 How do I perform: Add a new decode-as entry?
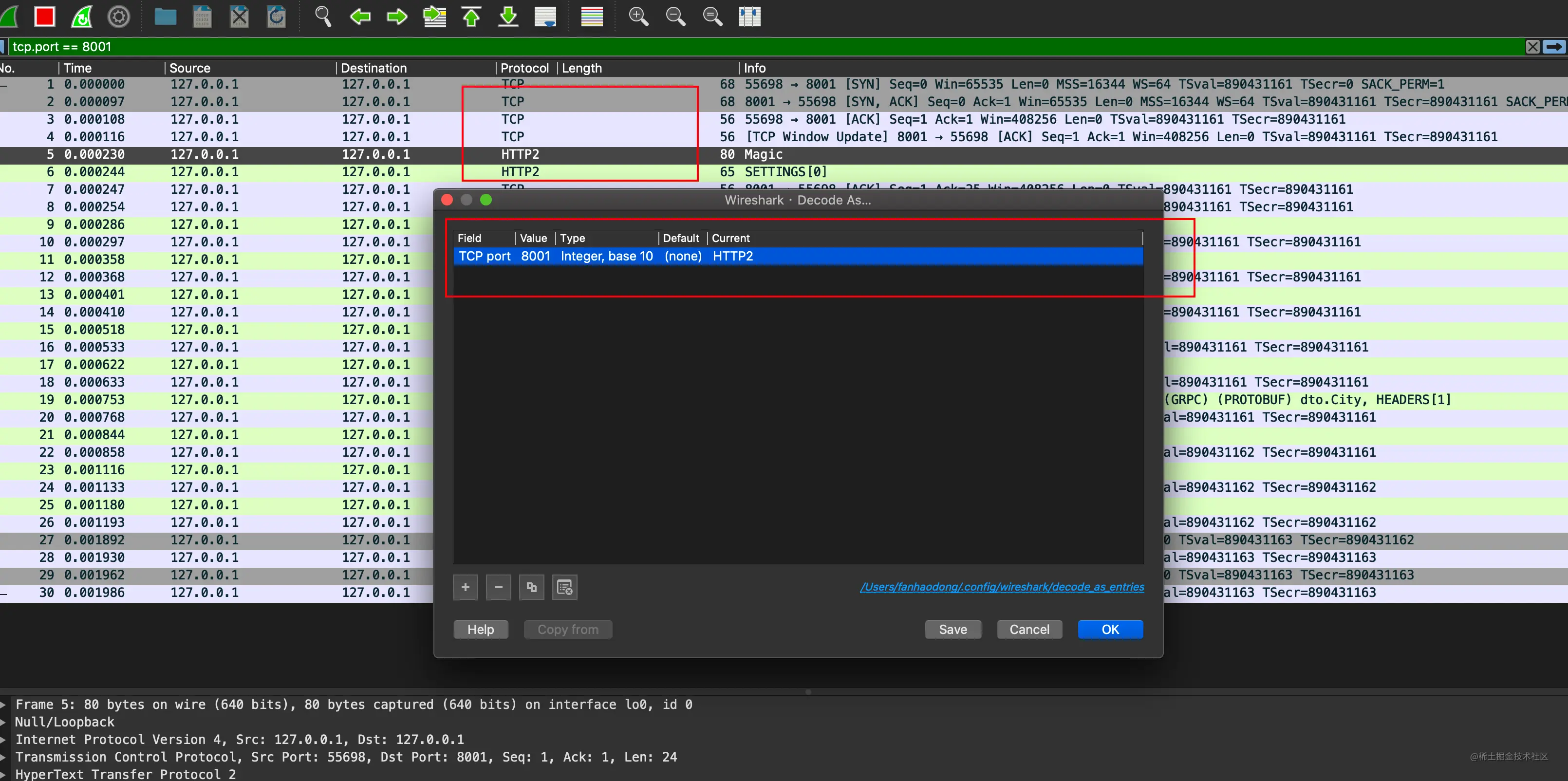pyautogui.click(x=466, y=587)
